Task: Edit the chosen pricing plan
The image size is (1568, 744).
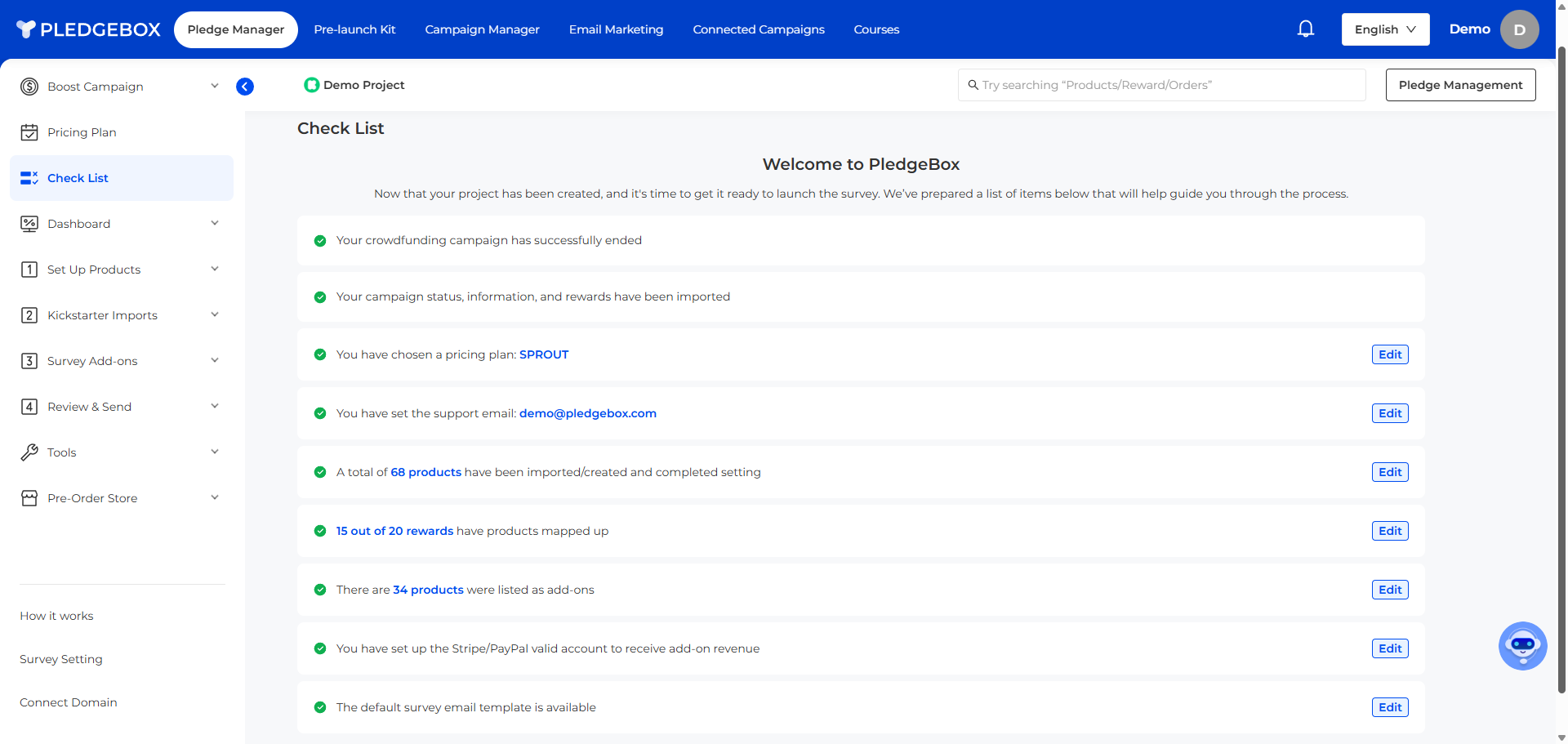Action: point(1390,354)
